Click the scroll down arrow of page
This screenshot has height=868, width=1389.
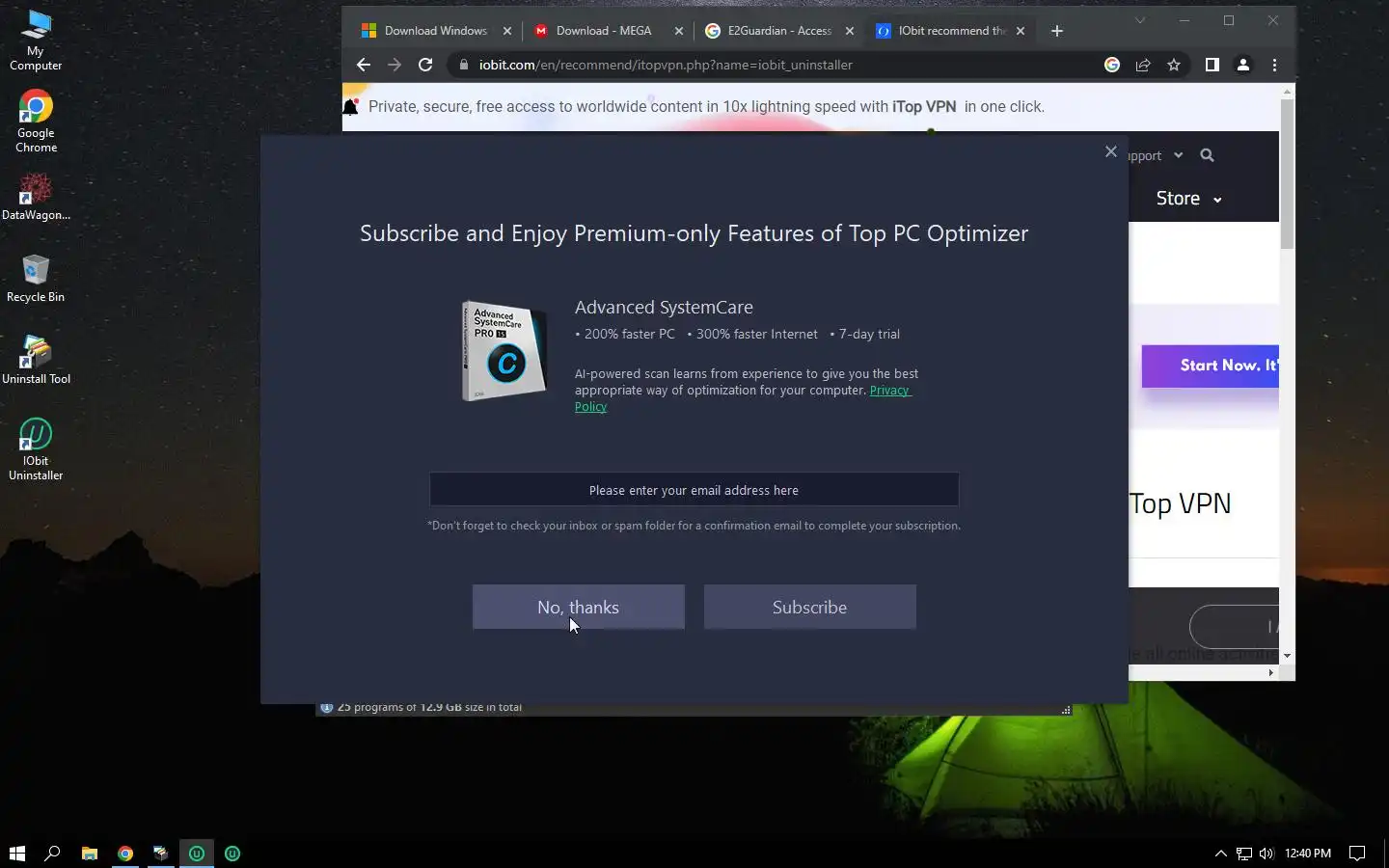[x=1287, y=656]
